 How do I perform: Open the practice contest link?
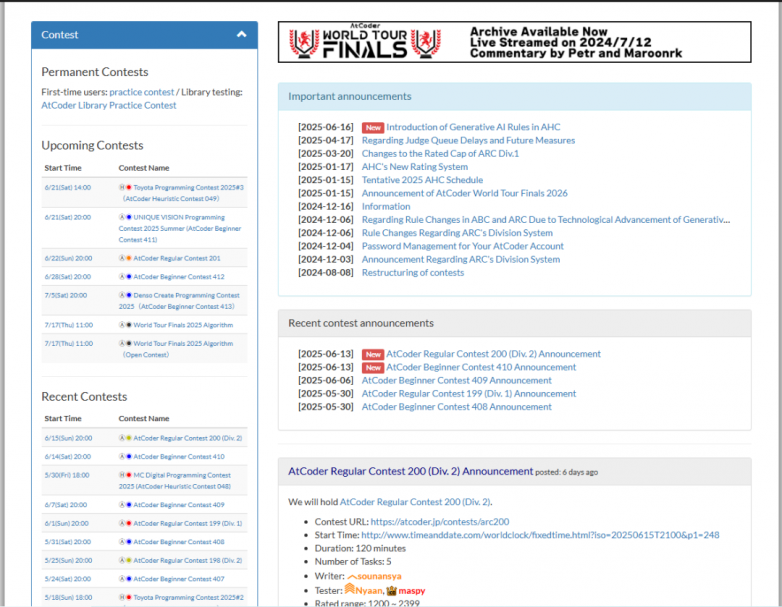coord(142,92)
